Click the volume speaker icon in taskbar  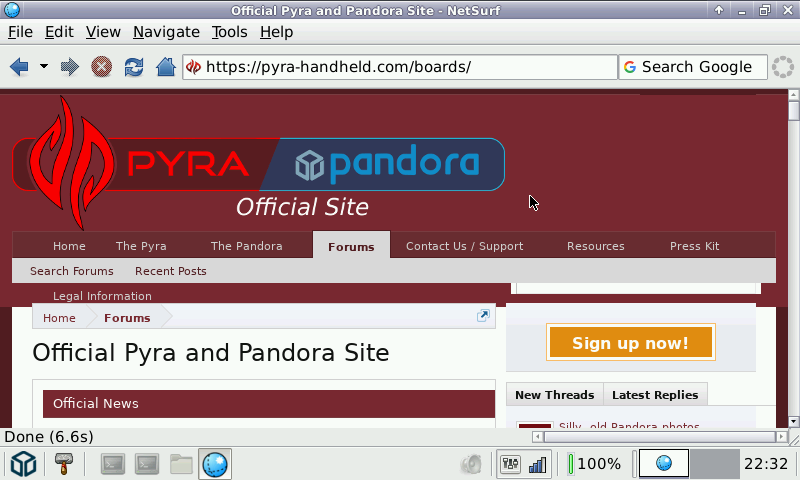click(x=471, y=464)
